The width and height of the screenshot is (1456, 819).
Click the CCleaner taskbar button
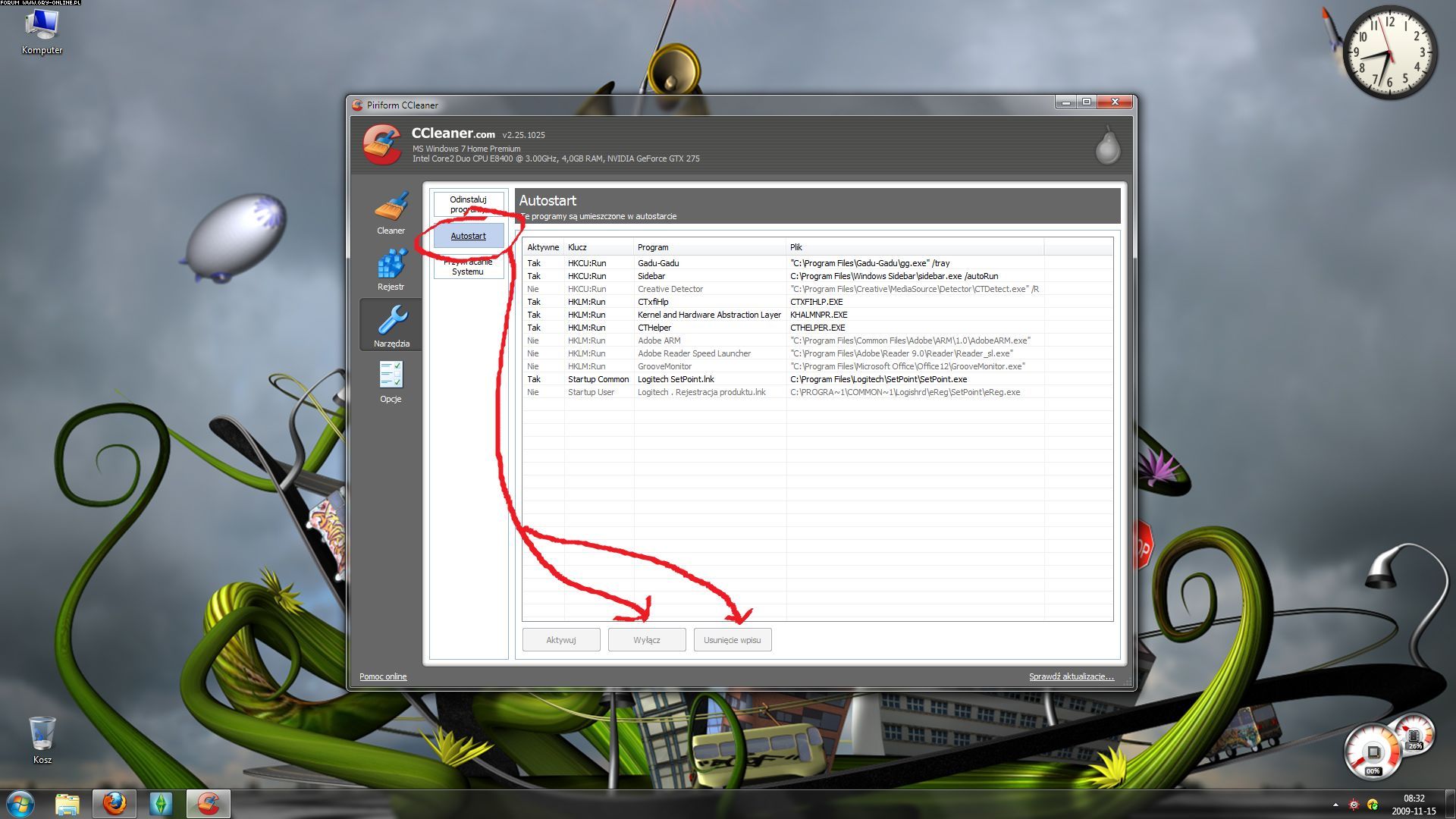(209, 804)
